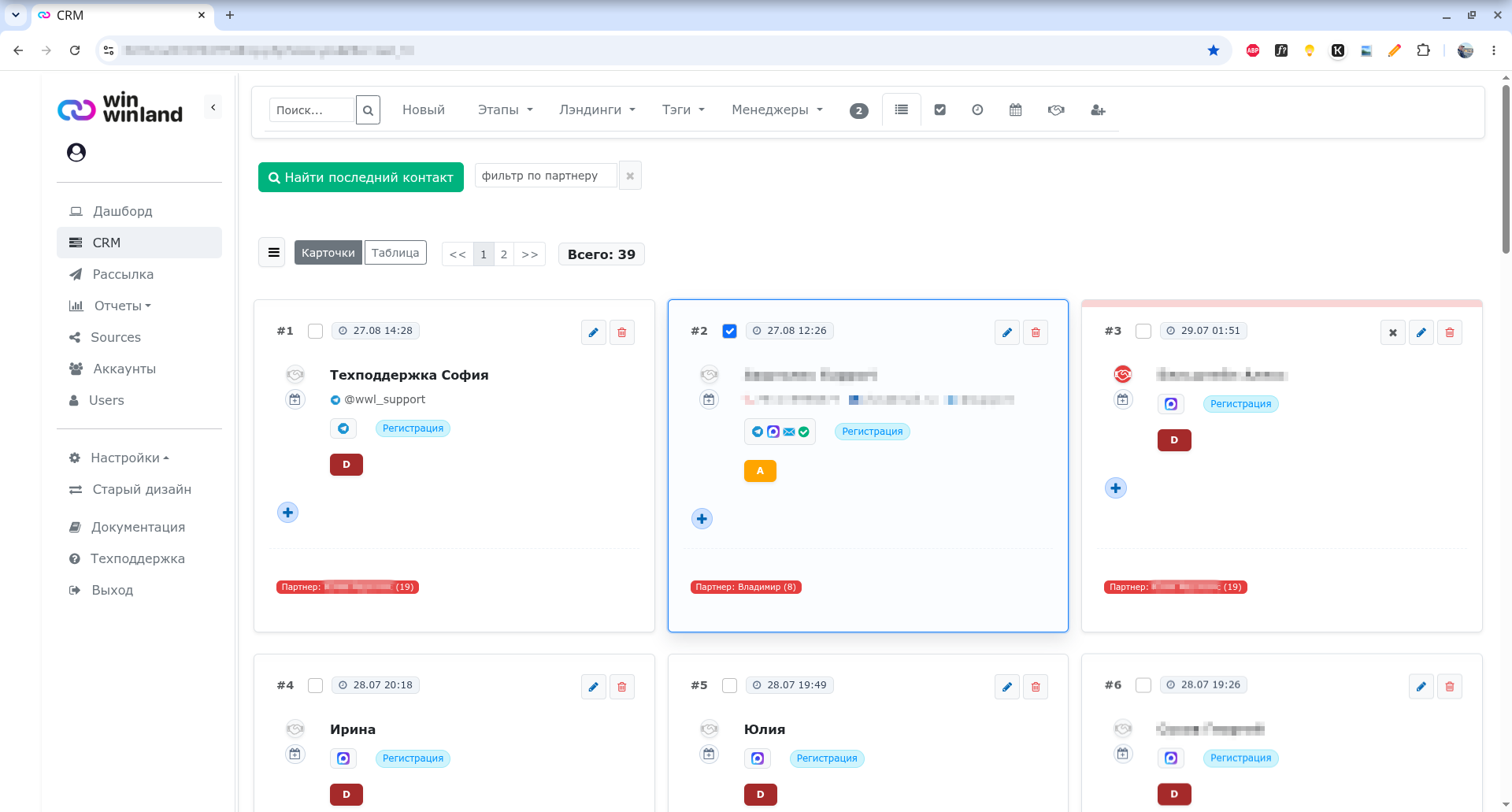Collapse the sidebar with chevron
The width and height of the screenshot is (1512, 812).
(x=213, y=107)
